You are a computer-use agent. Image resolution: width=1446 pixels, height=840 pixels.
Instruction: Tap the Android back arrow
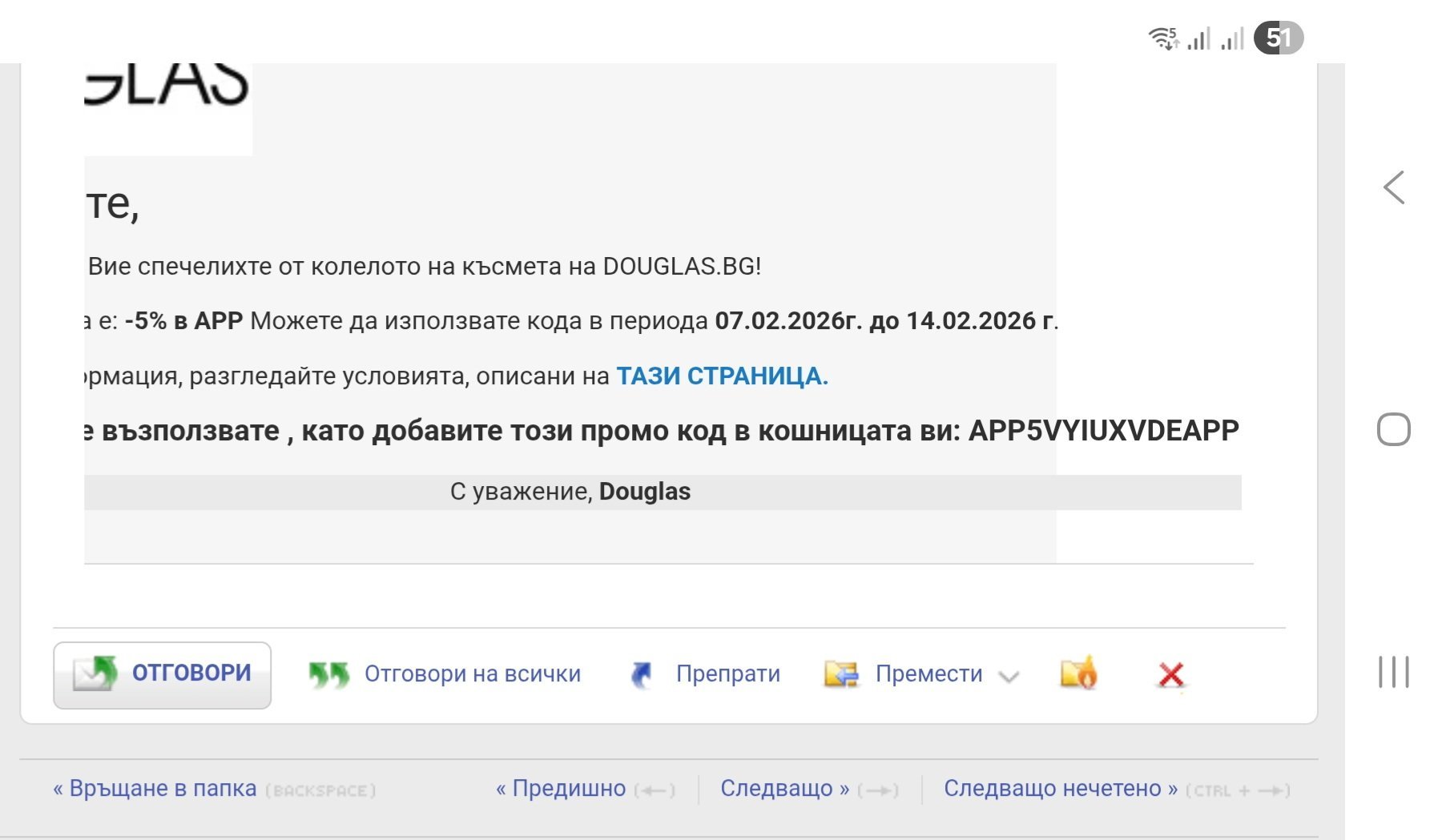[x=1394, y=187]
